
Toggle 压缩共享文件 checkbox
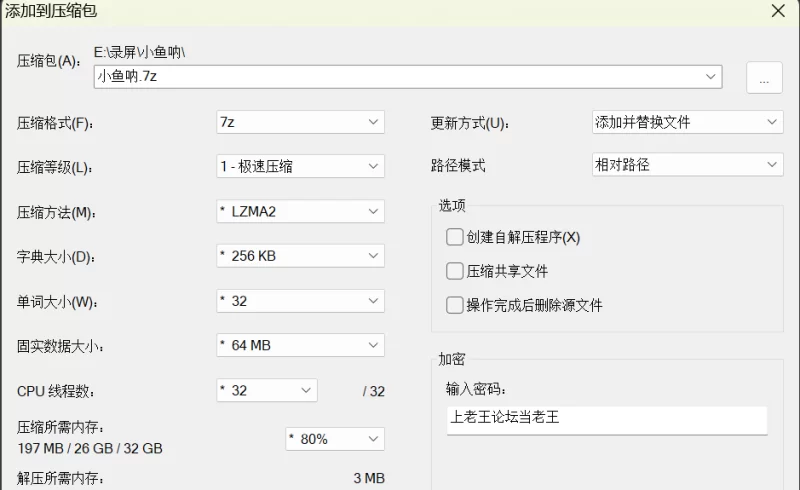(455, 271)
